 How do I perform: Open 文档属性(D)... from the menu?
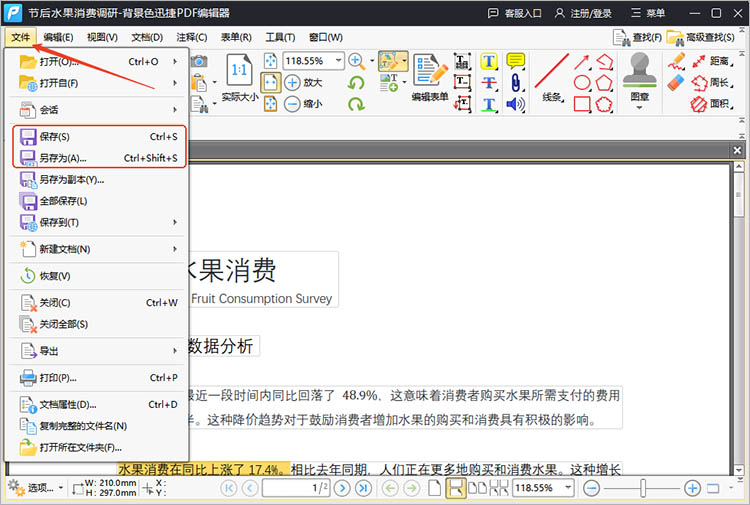[98, 405]
